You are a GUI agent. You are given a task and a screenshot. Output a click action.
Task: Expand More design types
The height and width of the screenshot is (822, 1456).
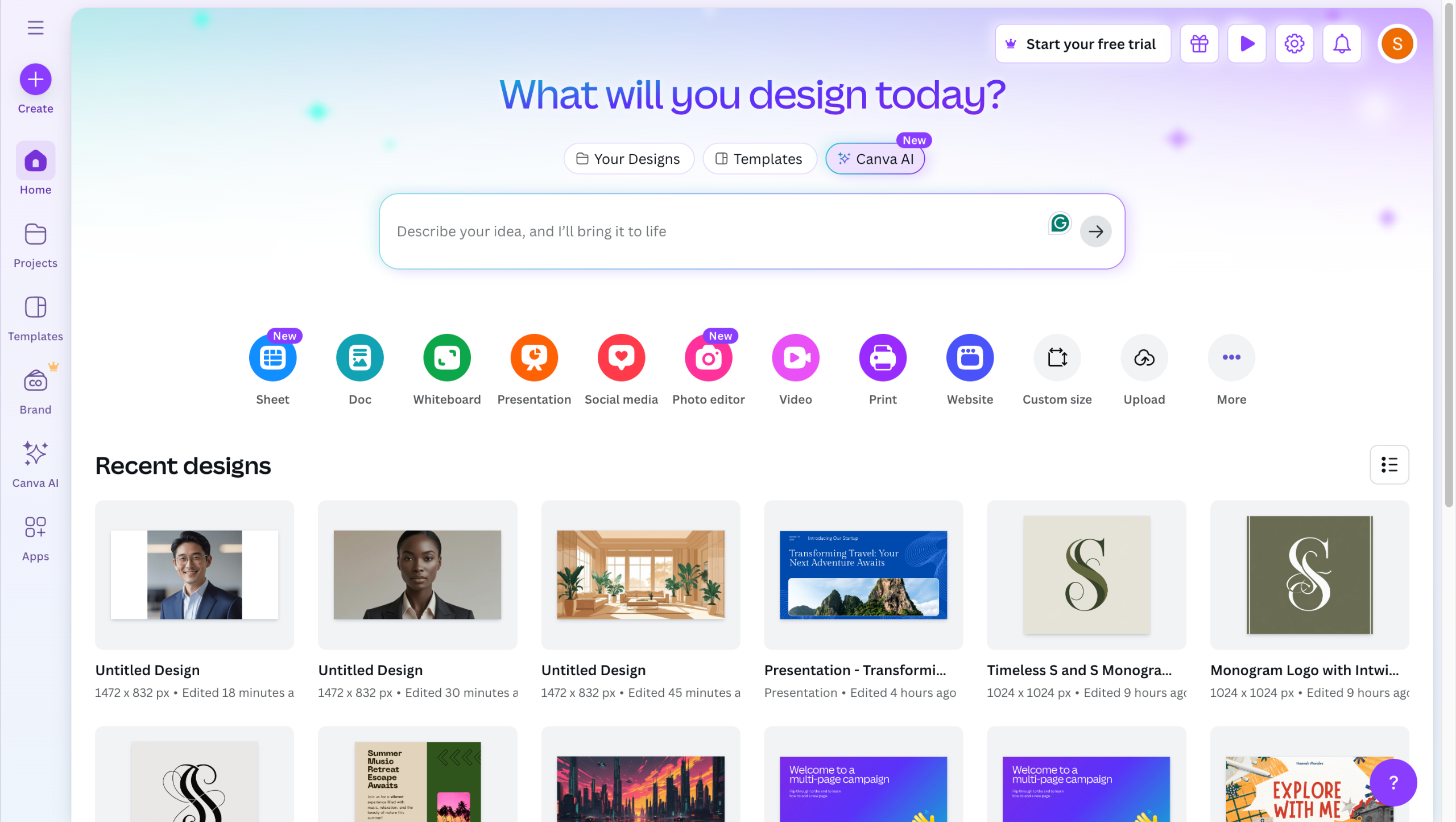point(1231,357)
